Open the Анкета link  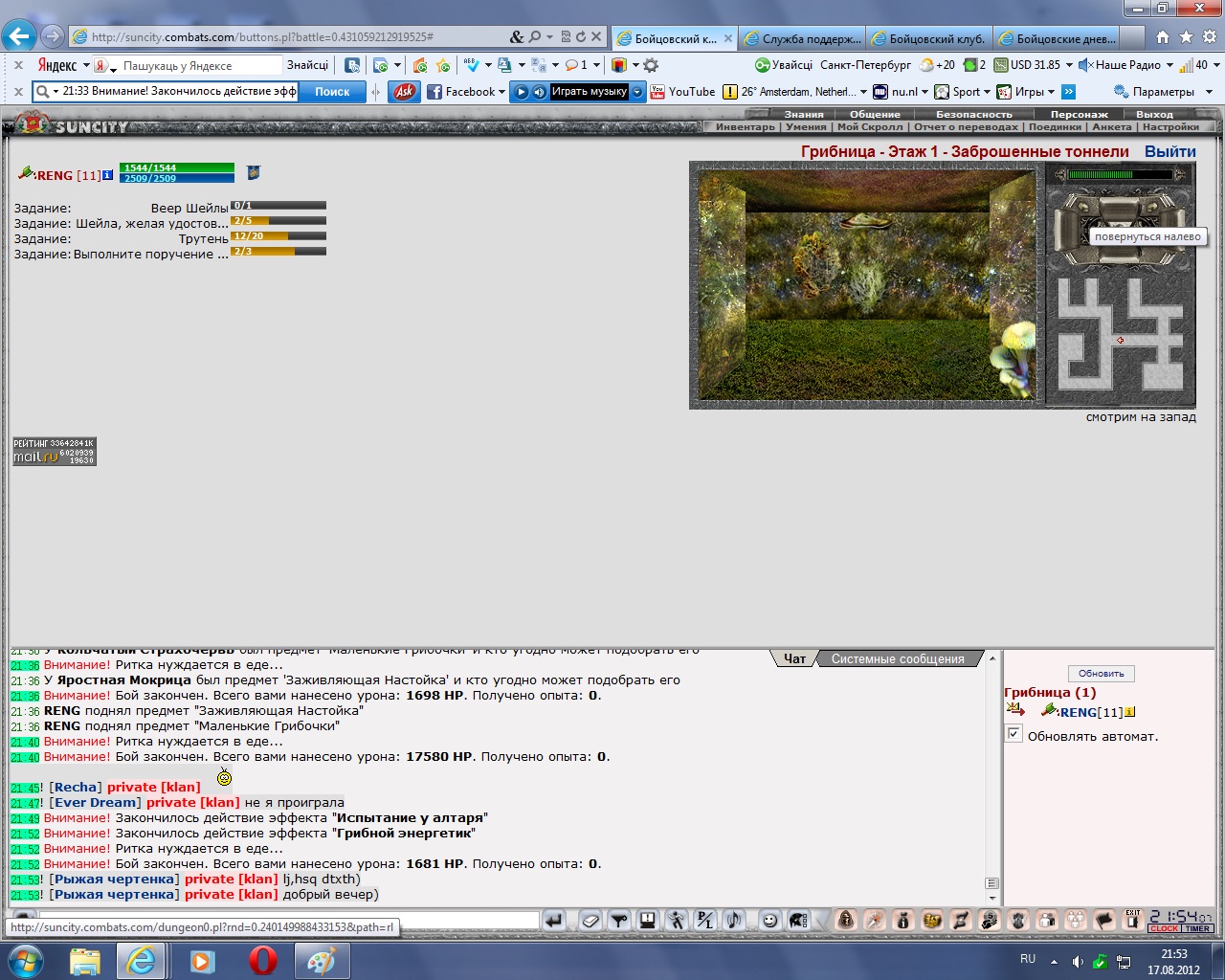click(x=1111, y=126)
